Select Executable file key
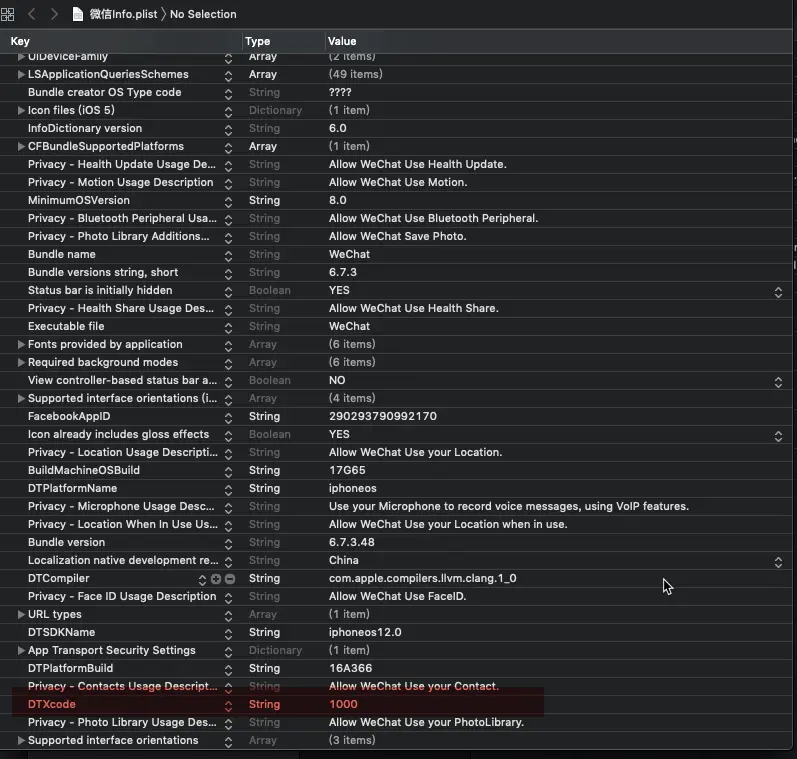797x759 pixels. 66,326
